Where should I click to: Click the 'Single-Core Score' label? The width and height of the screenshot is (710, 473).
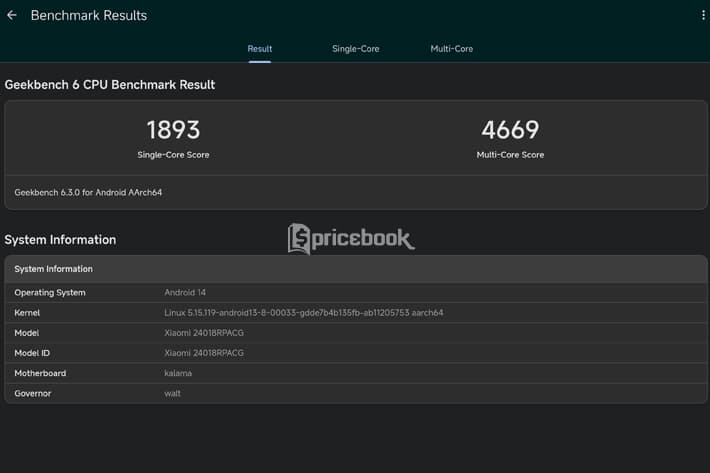point(173,155)
